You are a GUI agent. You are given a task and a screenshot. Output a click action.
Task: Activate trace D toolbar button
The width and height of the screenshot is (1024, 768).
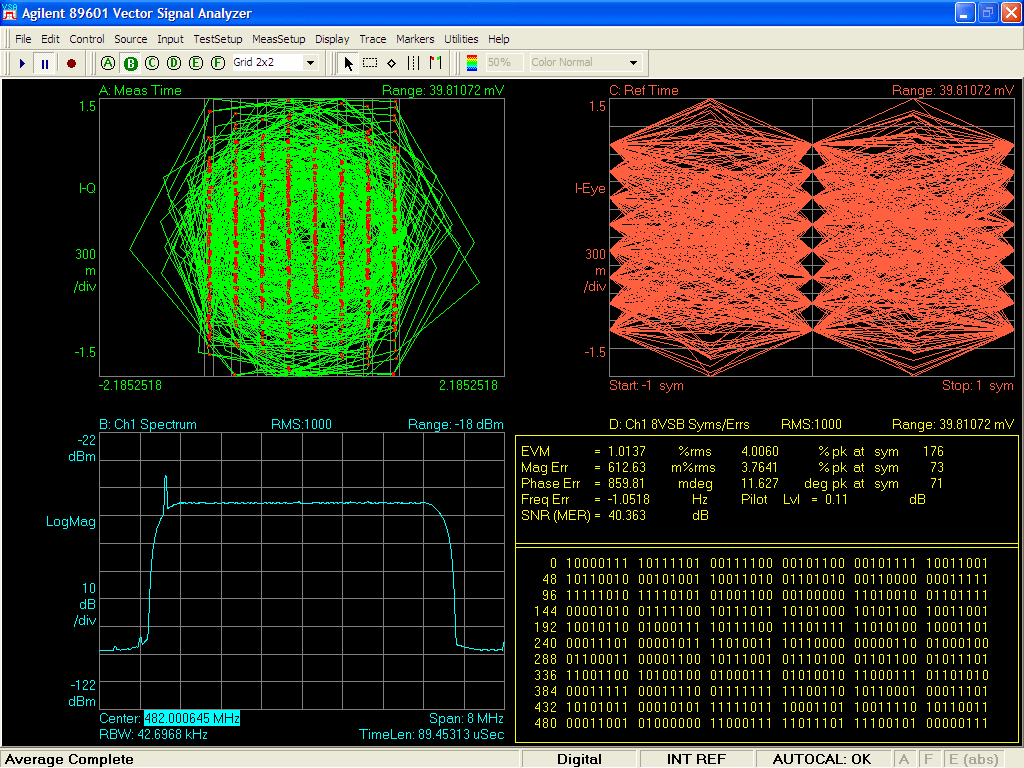173,63
